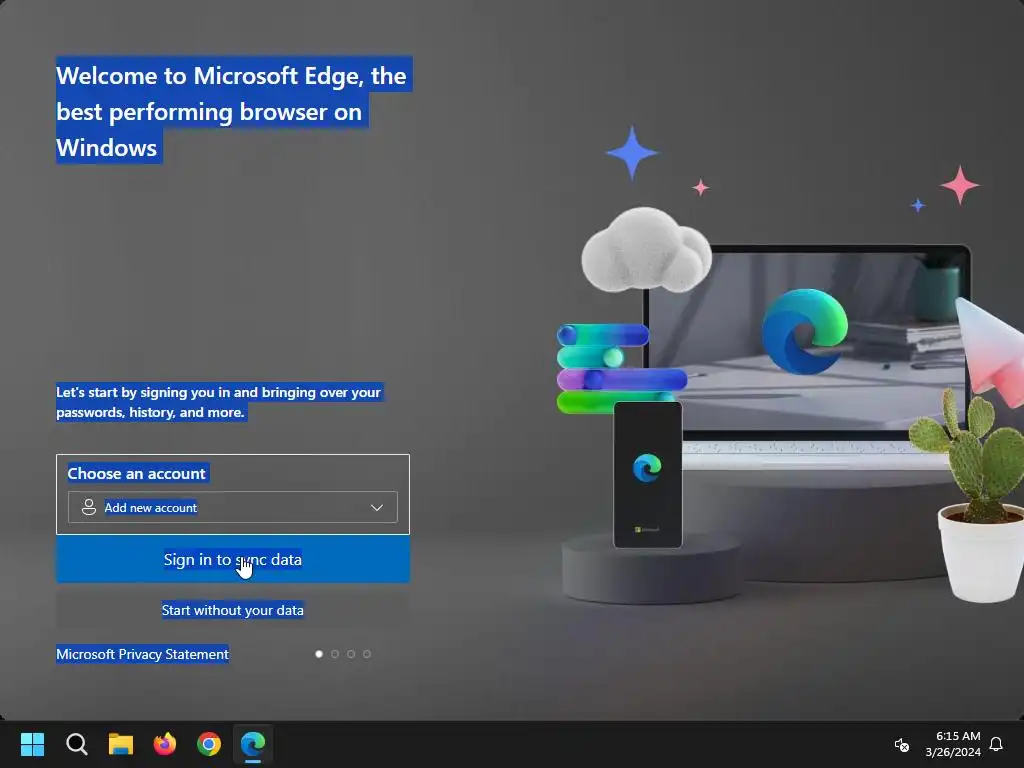1024x768 pixels.
Task: Click Sign in to sync data
Action: (x=232, y=559)
